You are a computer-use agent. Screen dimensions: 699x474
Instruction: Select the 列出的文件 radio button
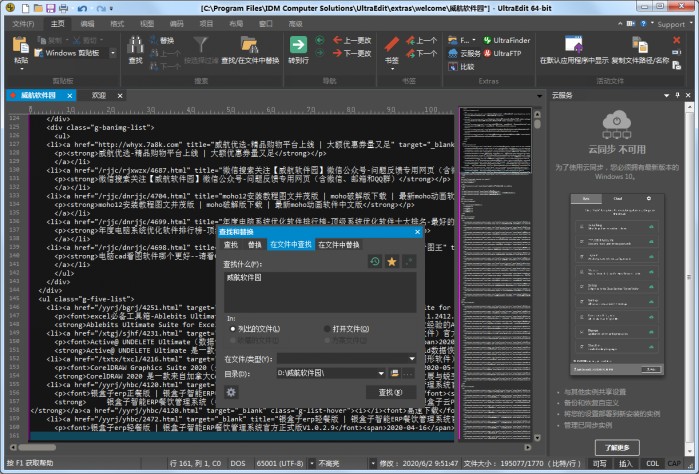233,329
